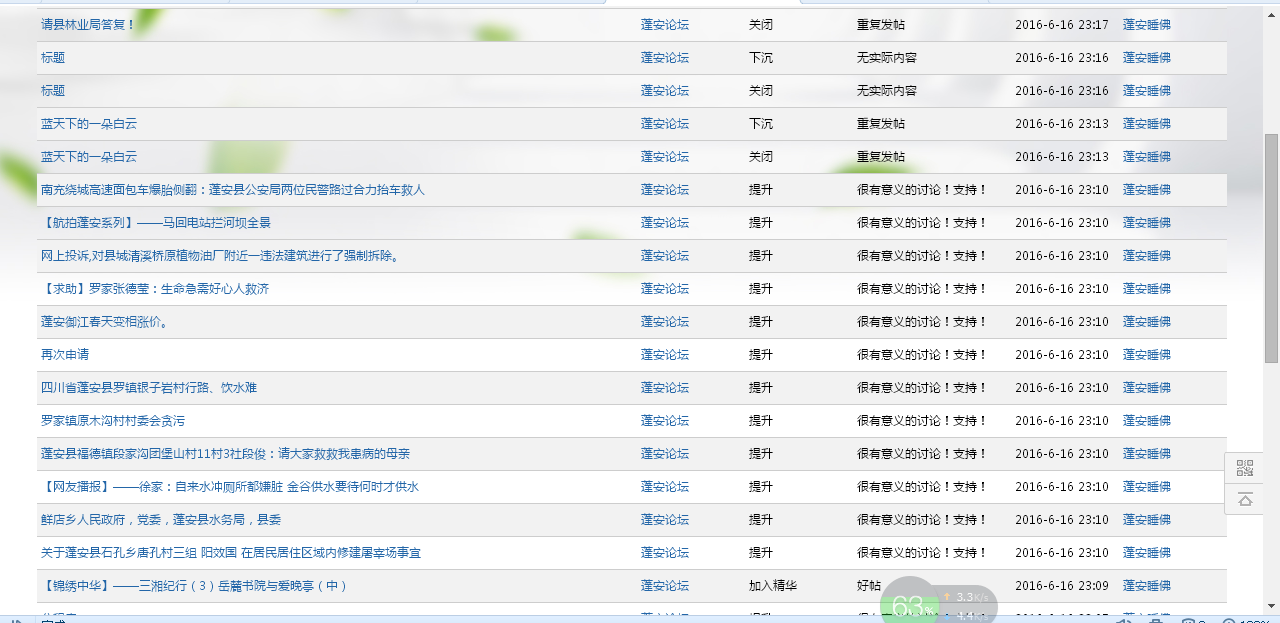Open the 蓬安御江春天变相涨价 thread

104,322
